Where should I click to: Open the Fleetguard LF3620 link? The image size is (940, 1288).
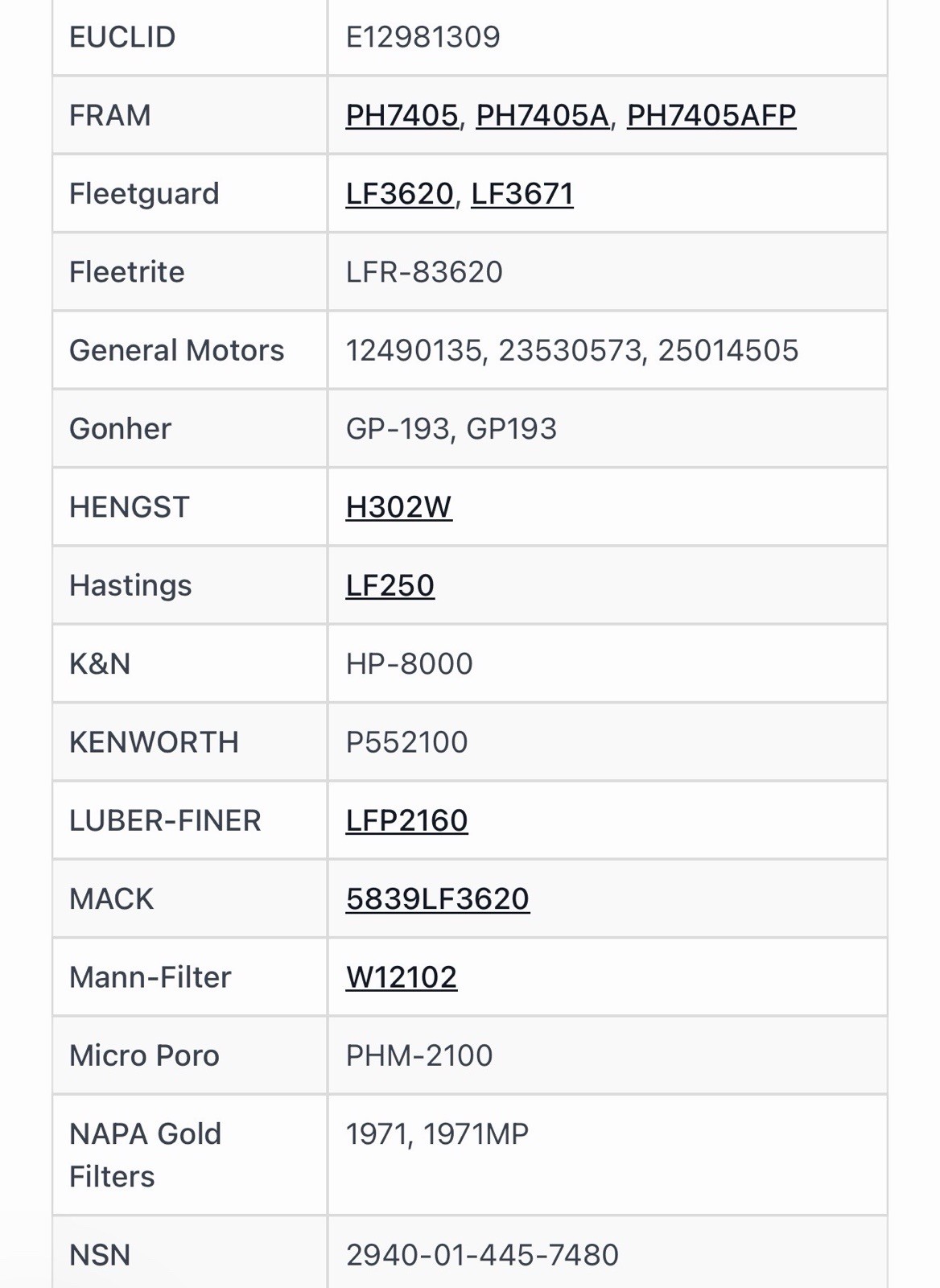click(x=399, y=193)
